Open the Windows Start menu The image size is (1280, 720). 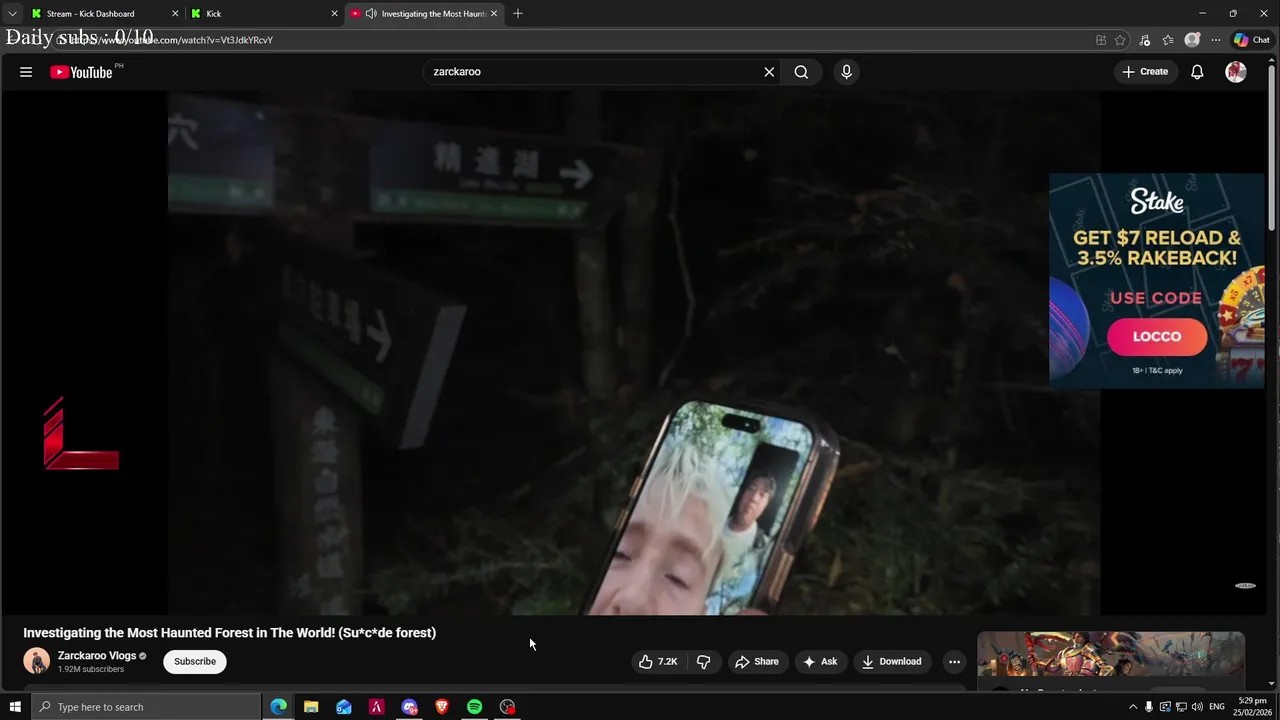(x=15, y=707)
